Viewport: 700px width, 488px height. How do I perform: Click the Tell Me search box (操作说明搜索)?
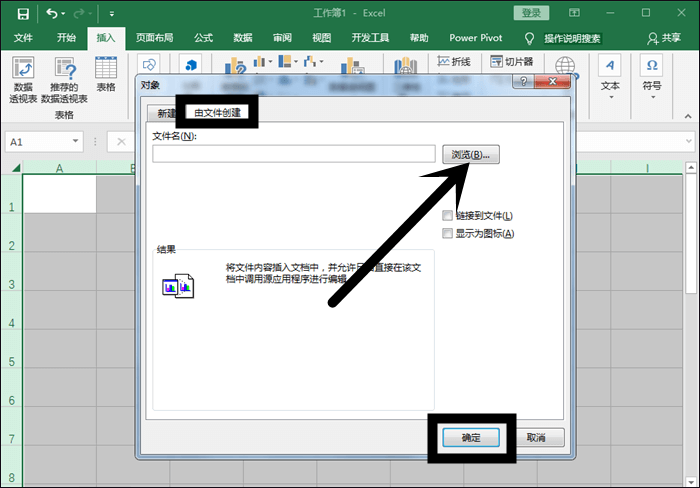(572, 39)
